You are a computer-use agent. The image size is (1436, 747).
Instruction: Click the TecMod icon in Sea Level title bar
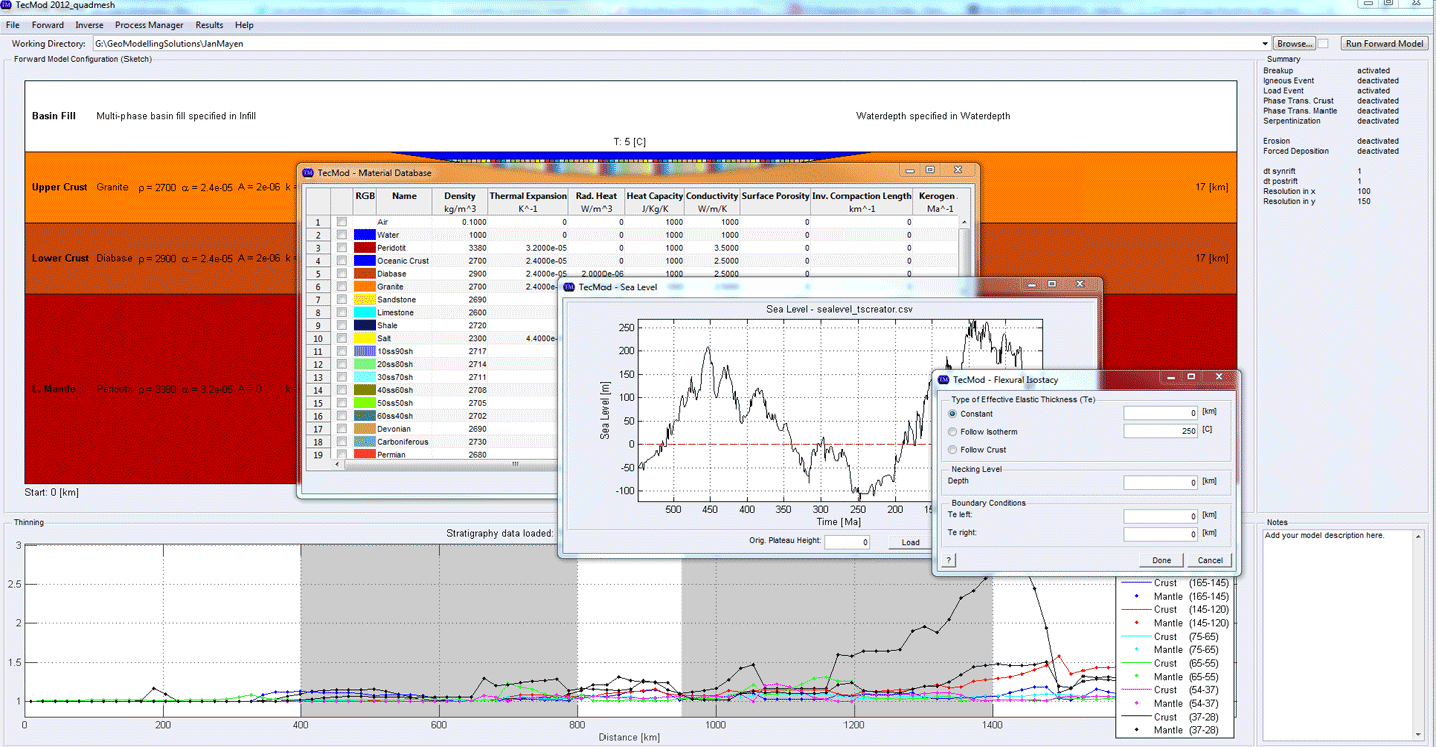point(569,286)
